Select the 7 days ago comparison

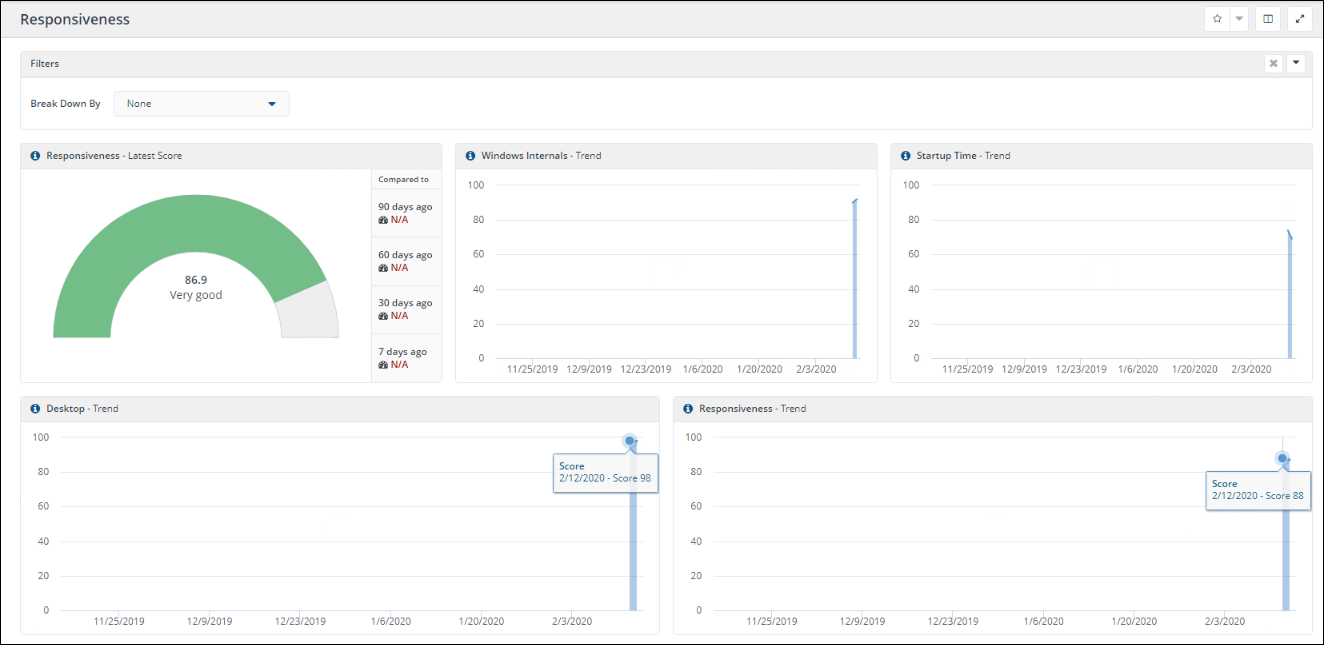[x=405, y=358]
